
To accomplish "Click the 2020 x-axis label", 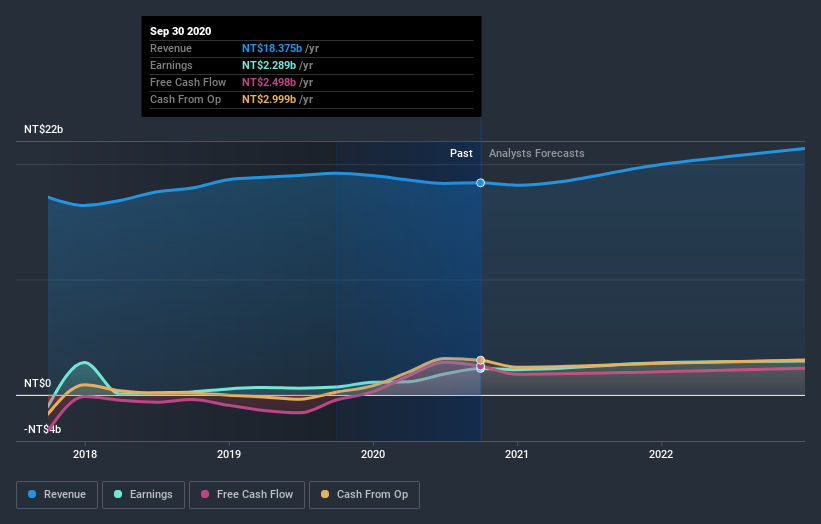I will (x=373, y=454).
